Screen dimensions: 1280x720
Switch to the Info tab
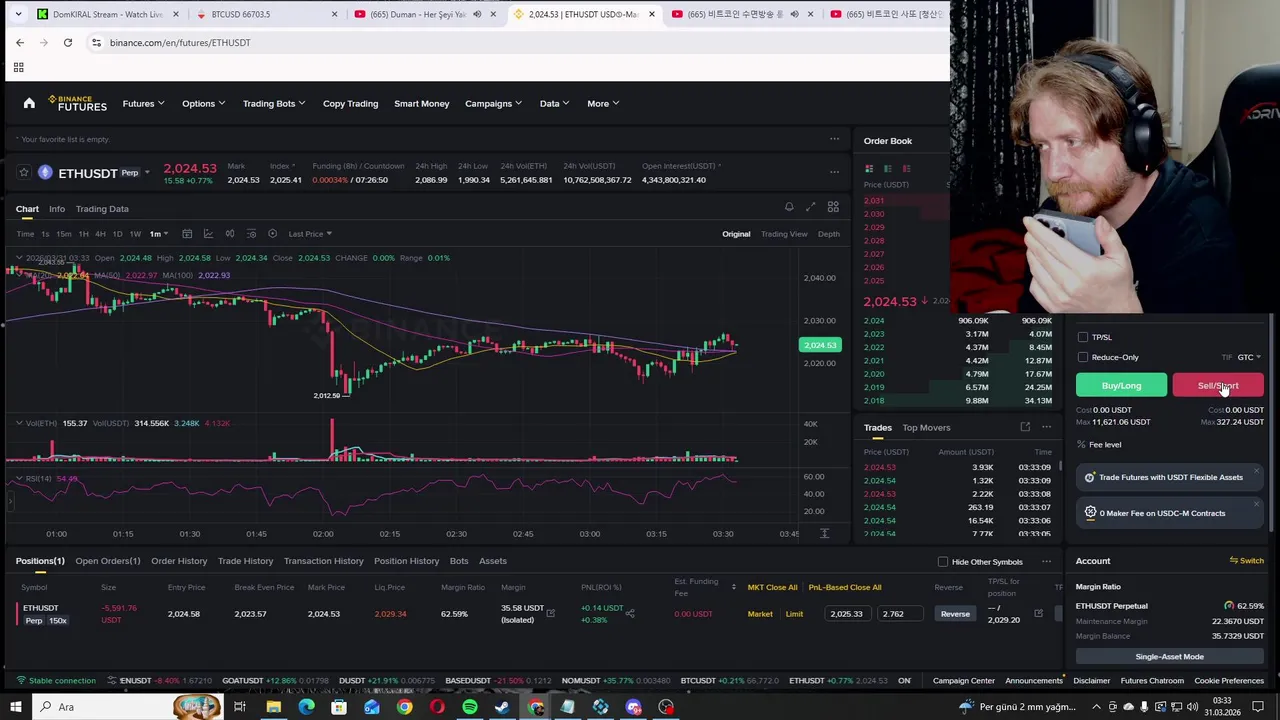coord(57,209)
